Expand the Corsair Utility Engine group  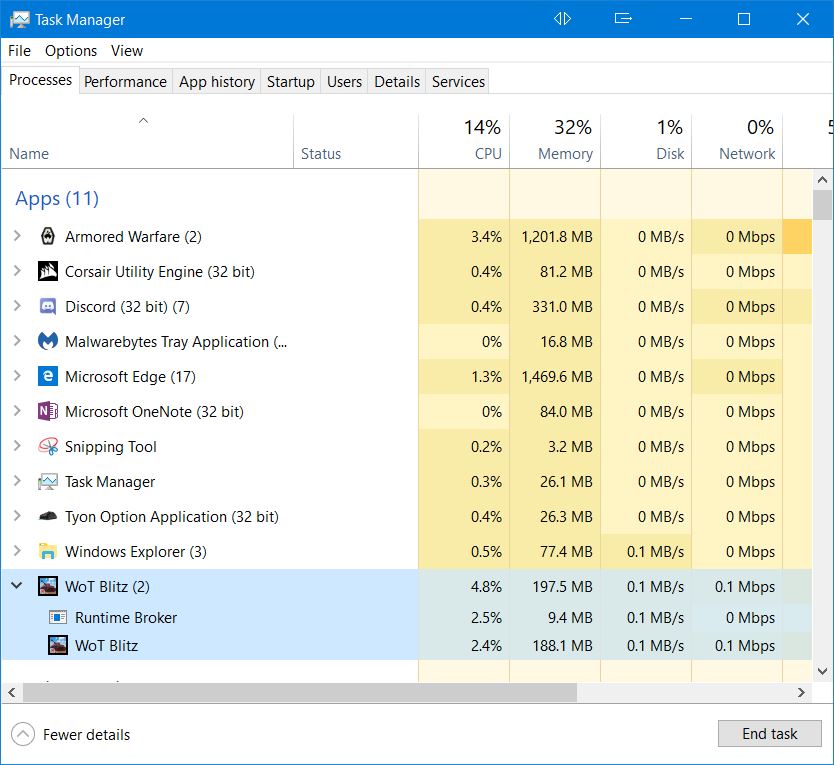17,271
